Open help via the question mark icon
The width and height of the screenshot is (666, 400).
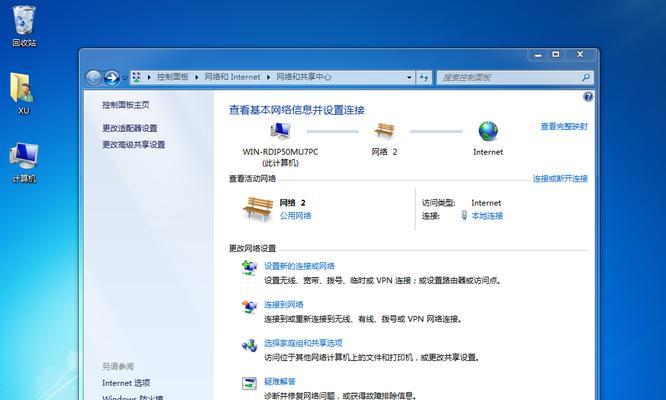point(588,97)
